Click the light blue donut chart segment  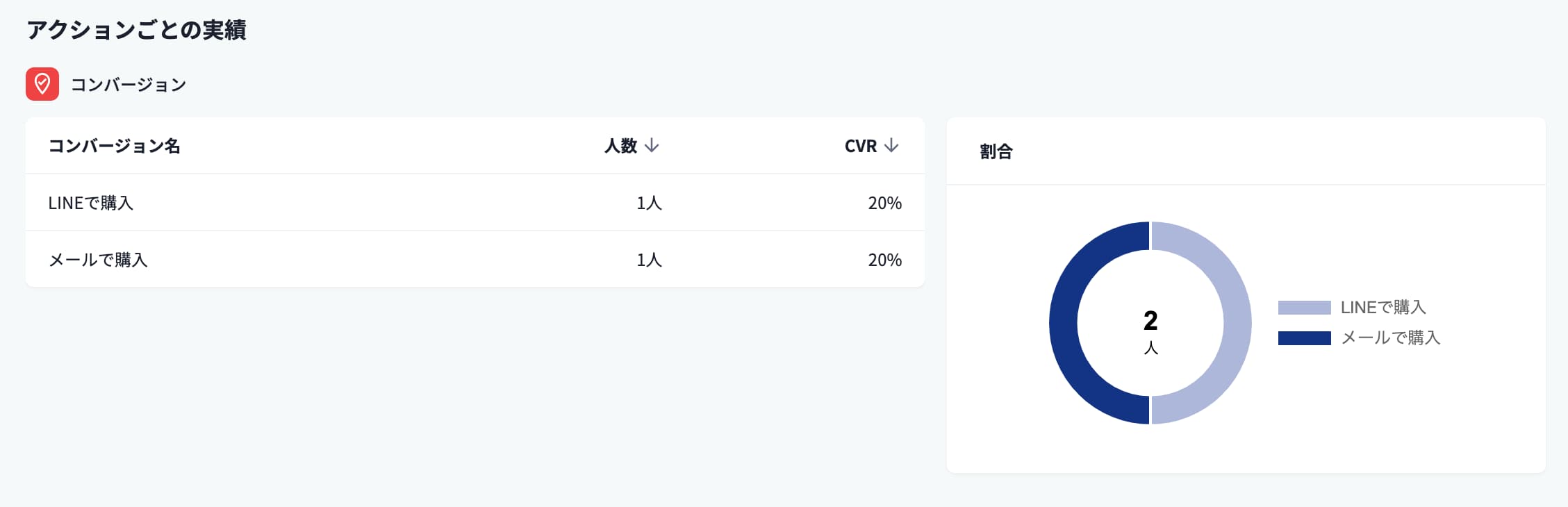pos(1237,322)
